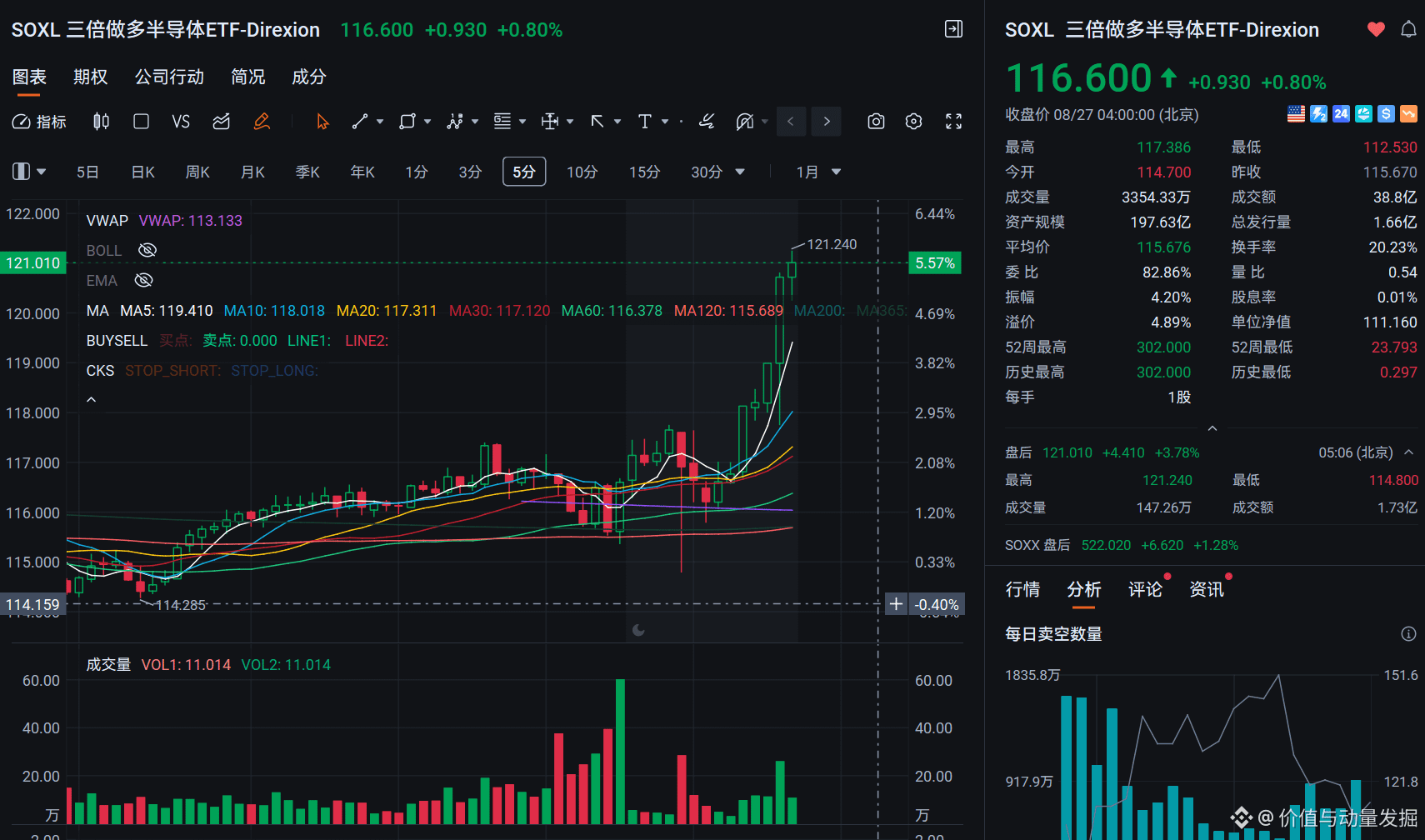
Task: Switch to the 图表 tab
Action: tap(29, 77)
